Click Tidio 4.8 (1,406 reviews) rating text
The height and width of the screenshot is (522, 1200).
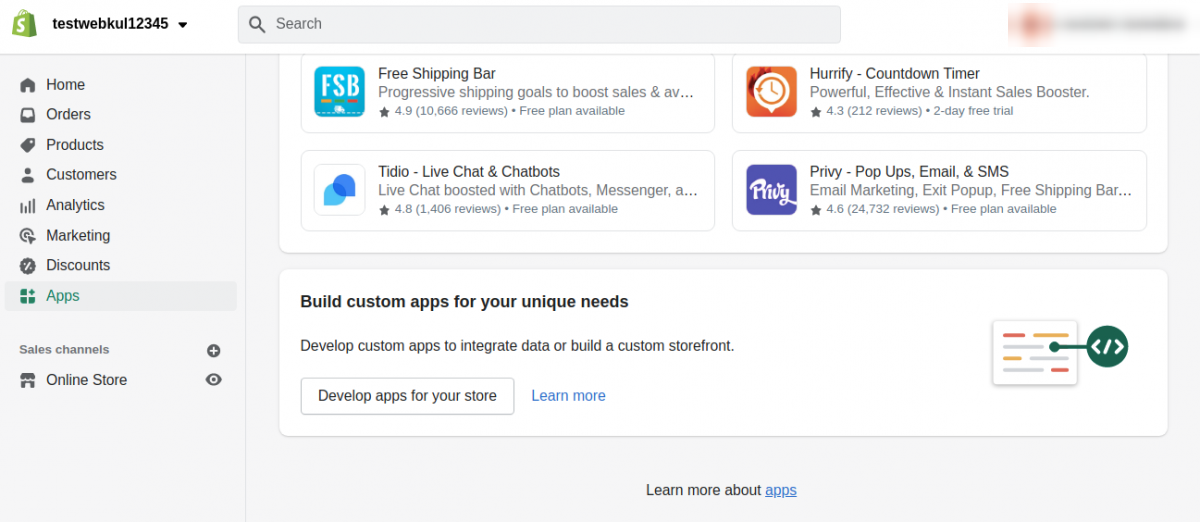pyautogui.click(x=447, y=209)
